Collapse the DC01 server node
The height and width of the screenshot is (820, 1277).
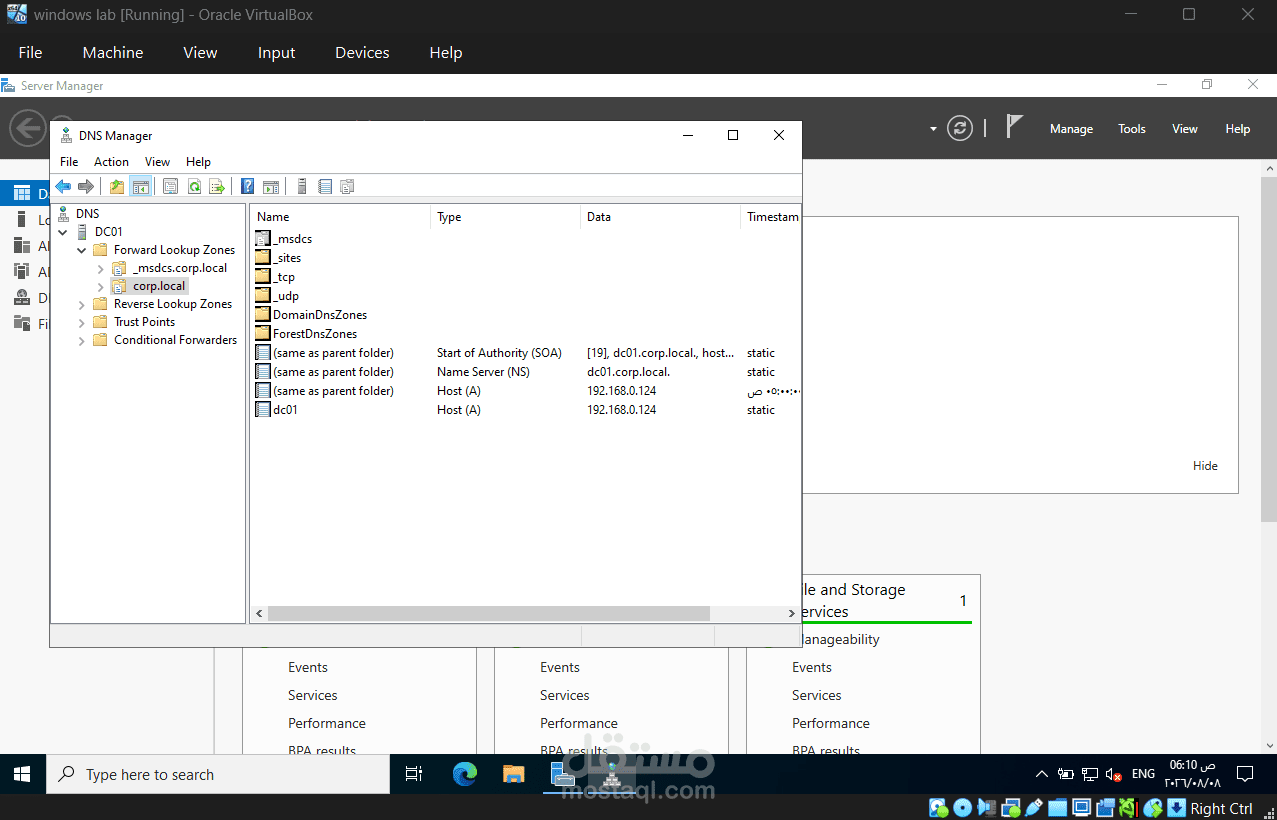(x=63, y=232)
